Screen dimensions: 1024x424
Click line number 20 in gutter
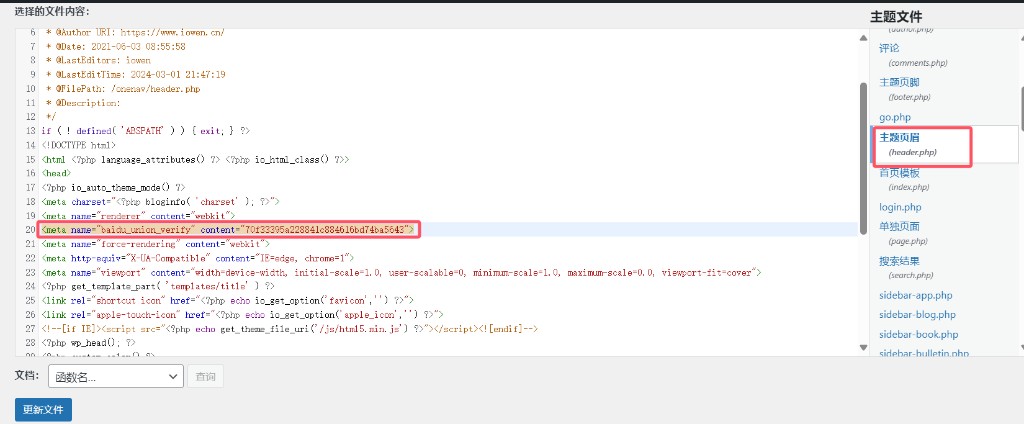[x=29, y=229]
